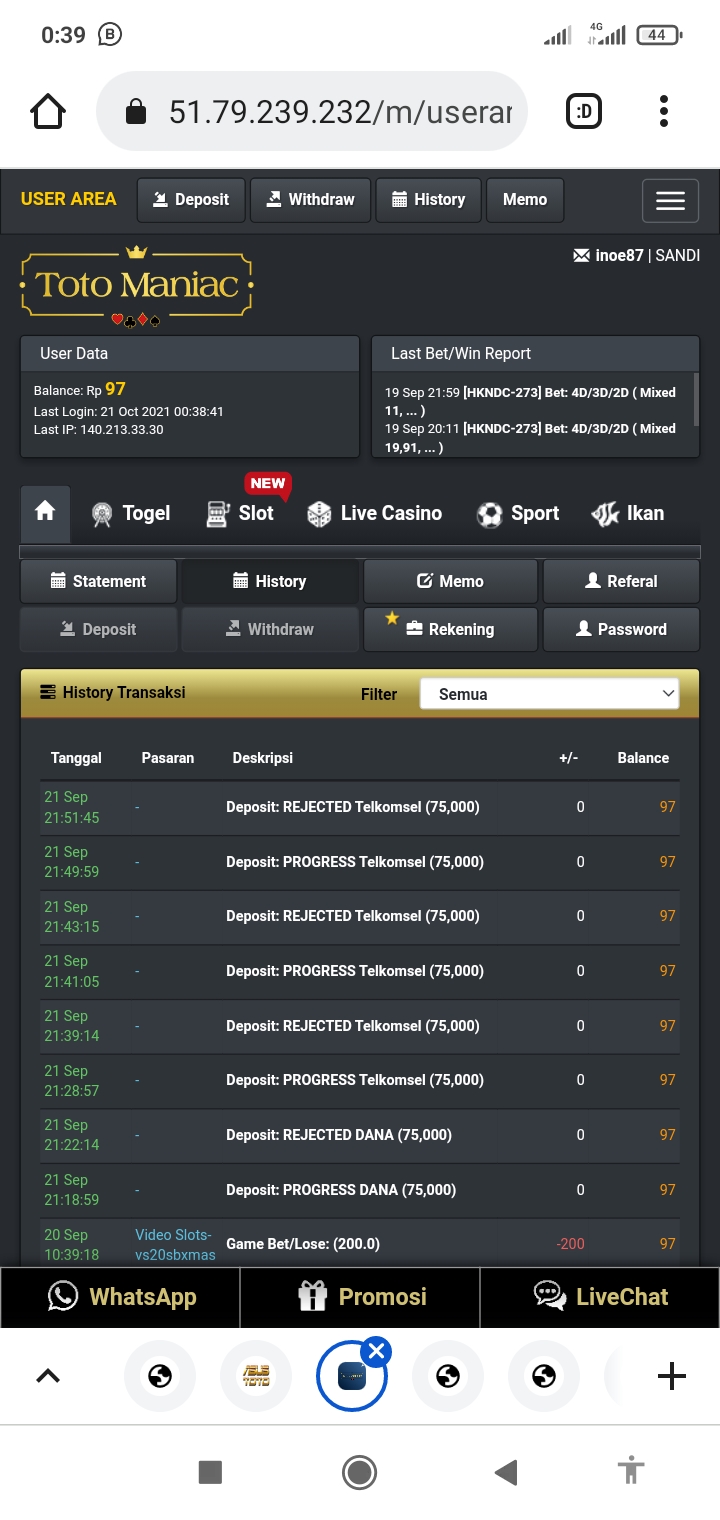Viewport: 720px width, 1520px height.
Task: Open the browser tab switcher icon
Action: (584, 111)
